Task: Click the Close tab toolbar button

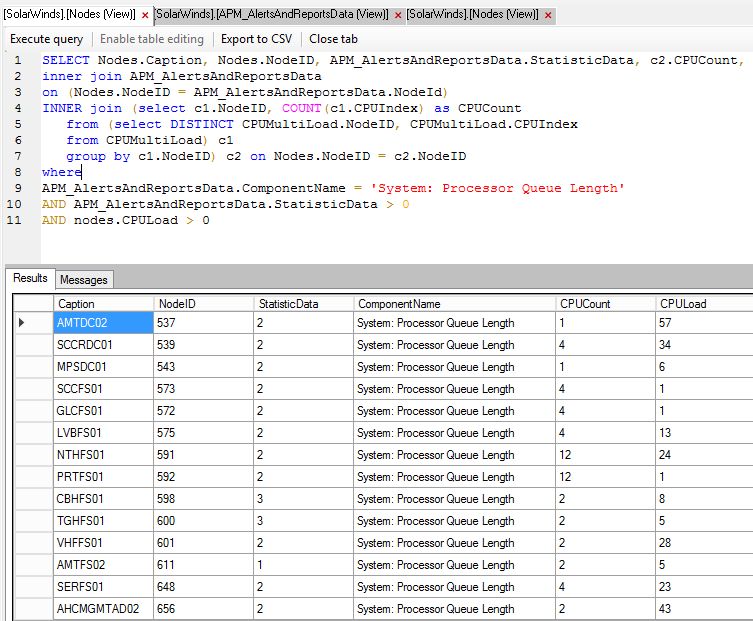Action: 333,39
